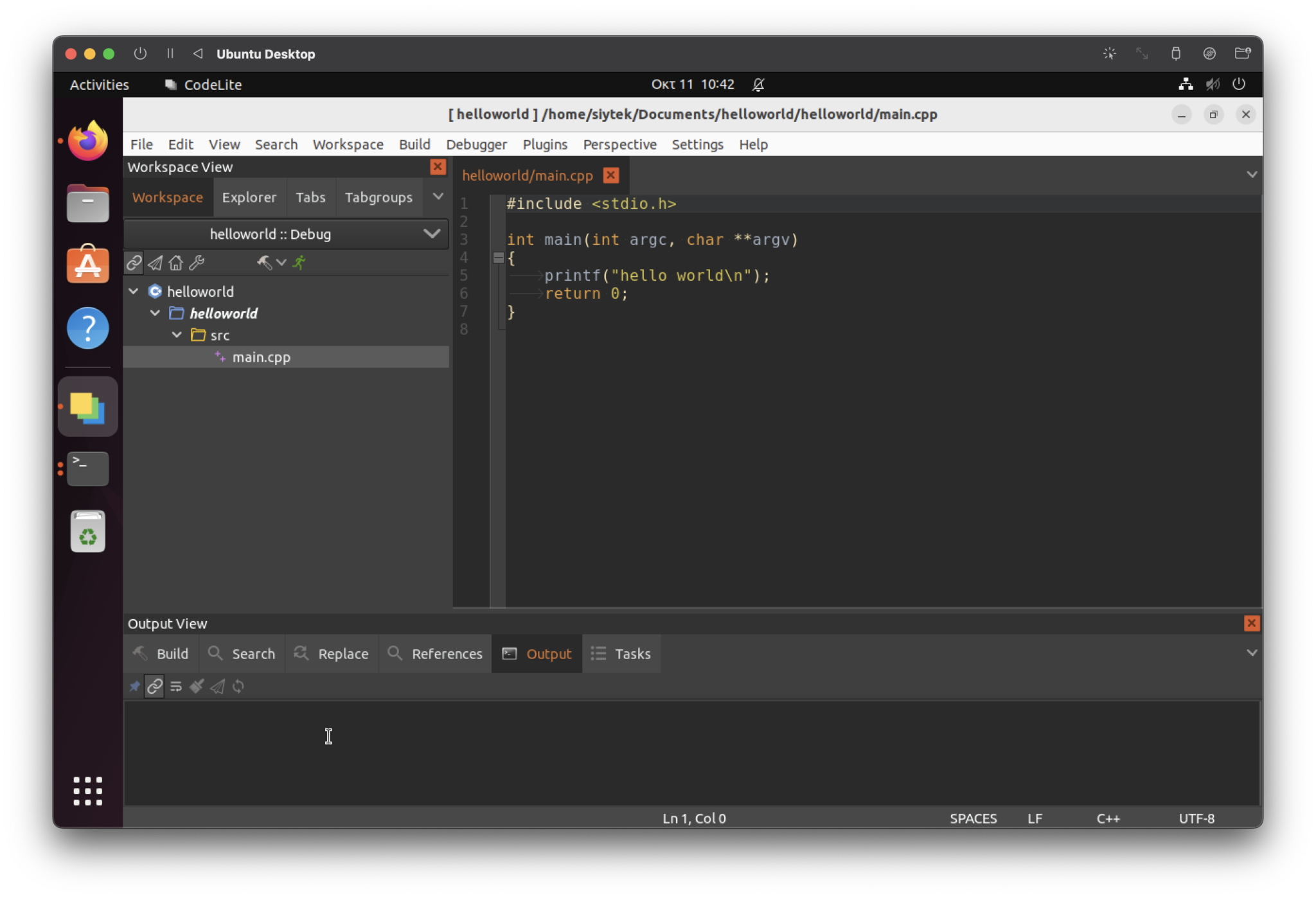Open the Debugger menu
The image size is (1316, 898).
coord(476,145)
